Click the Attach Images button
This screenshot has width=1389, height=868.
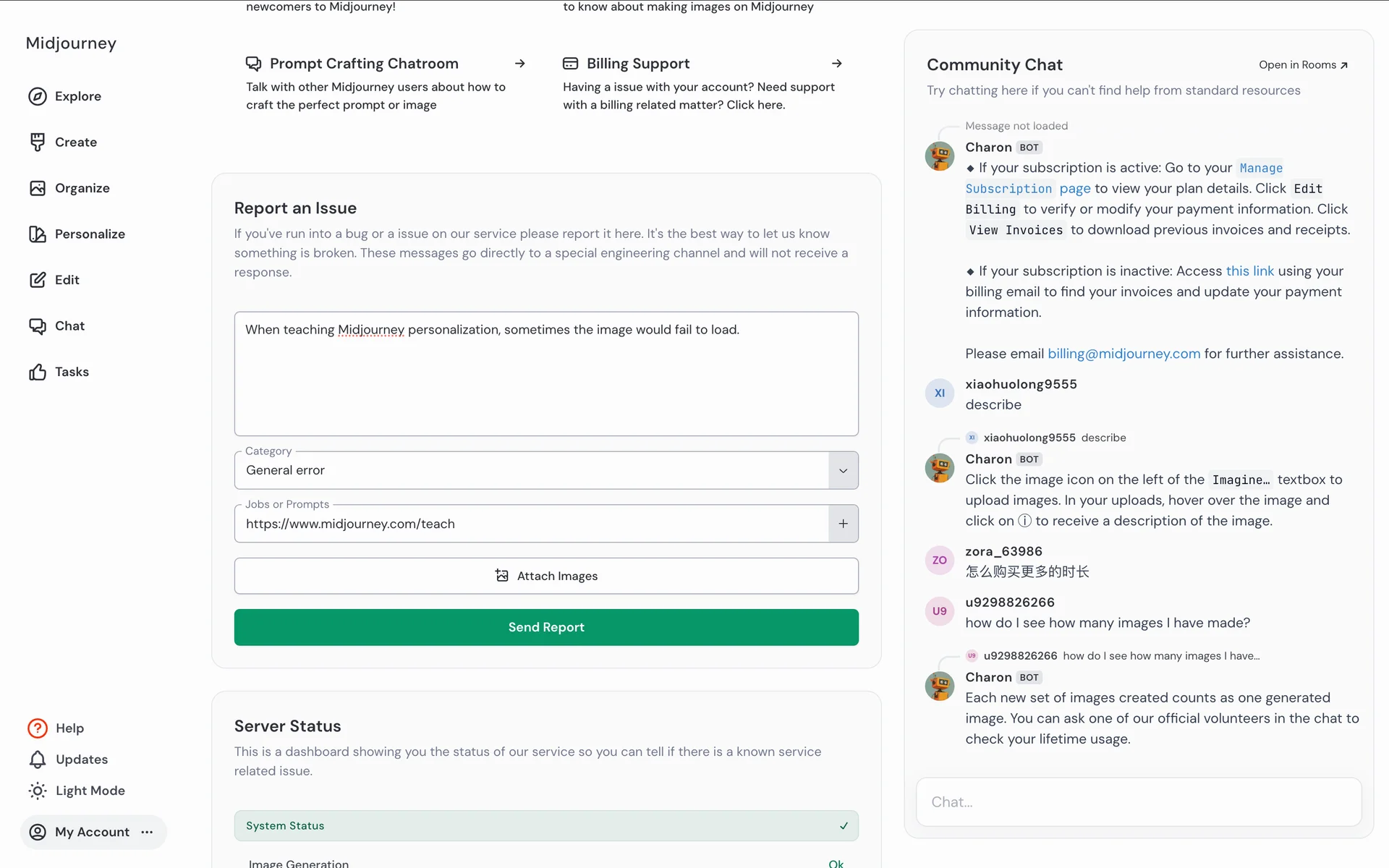[546, 576]
